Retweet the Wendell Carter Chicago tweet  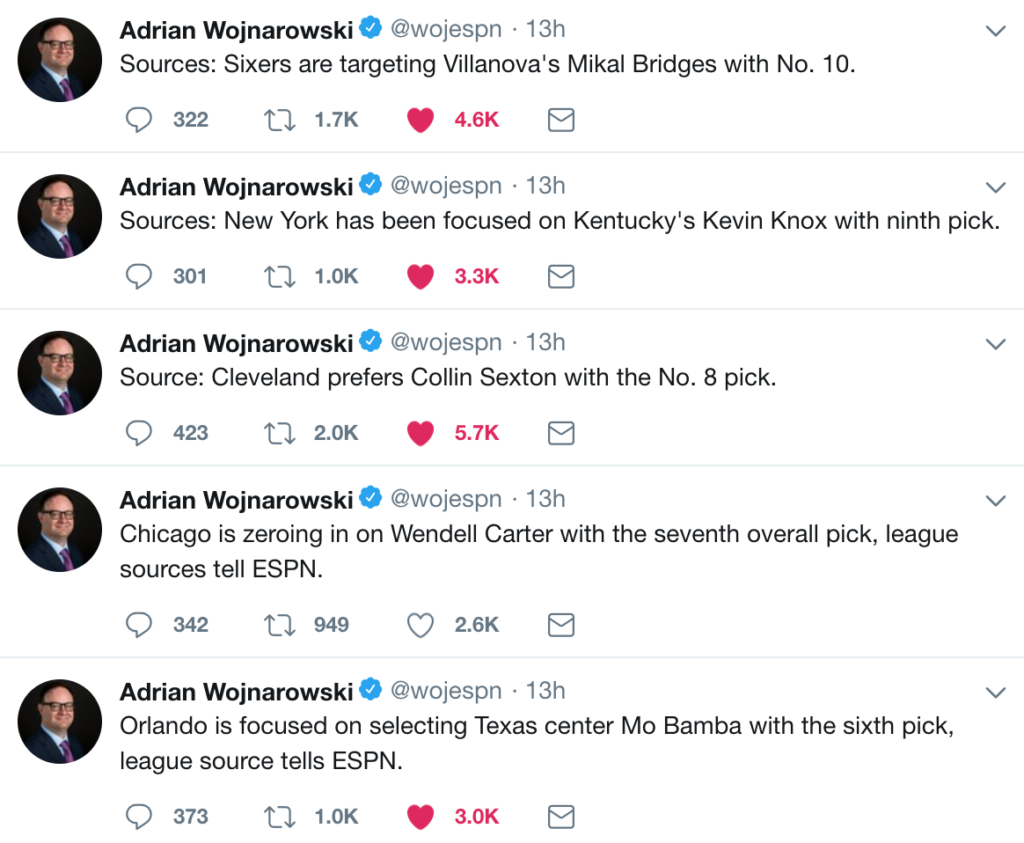click(279, 625)
